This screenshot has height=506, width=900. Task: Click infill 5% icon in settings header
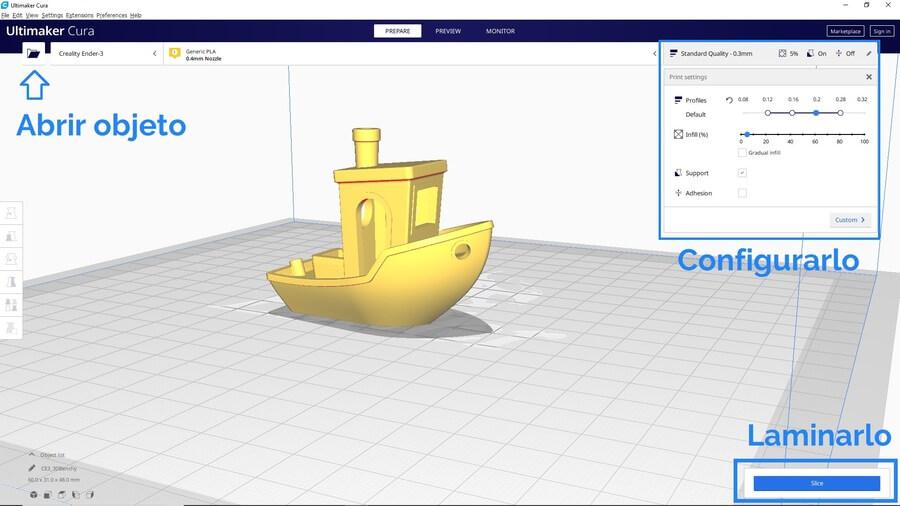click(782, 53)
